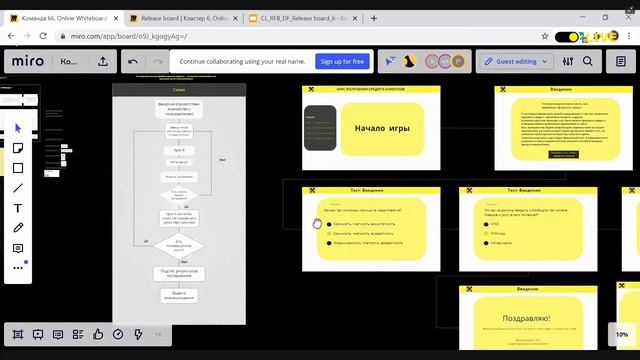The width and height of the screenshot is (640, 360).
Task: Bookmark this page with star icon
Action: point(545,36)
